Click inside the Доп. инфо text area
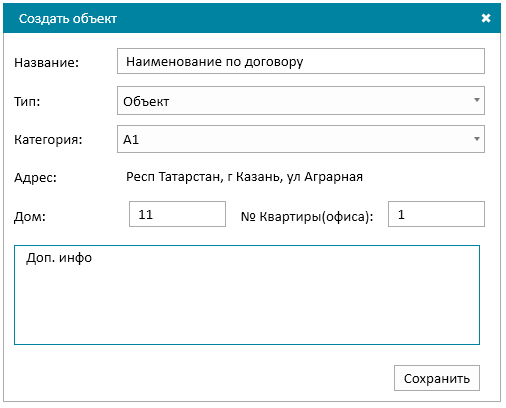This screenshot has height=408, width=506. (247, 295)
